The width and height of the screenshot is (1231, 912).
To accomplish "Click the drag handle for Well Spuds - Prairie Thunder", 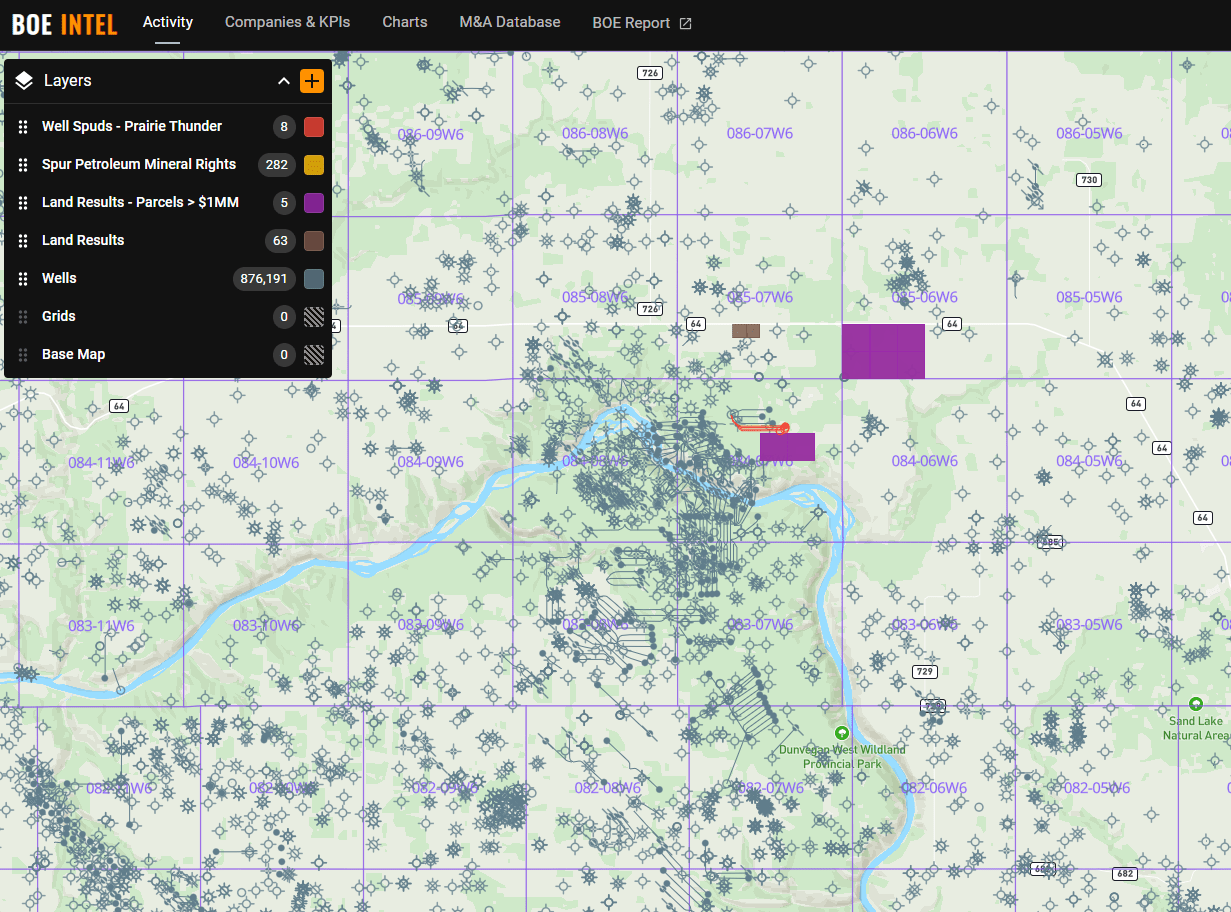I will [22, 126].
